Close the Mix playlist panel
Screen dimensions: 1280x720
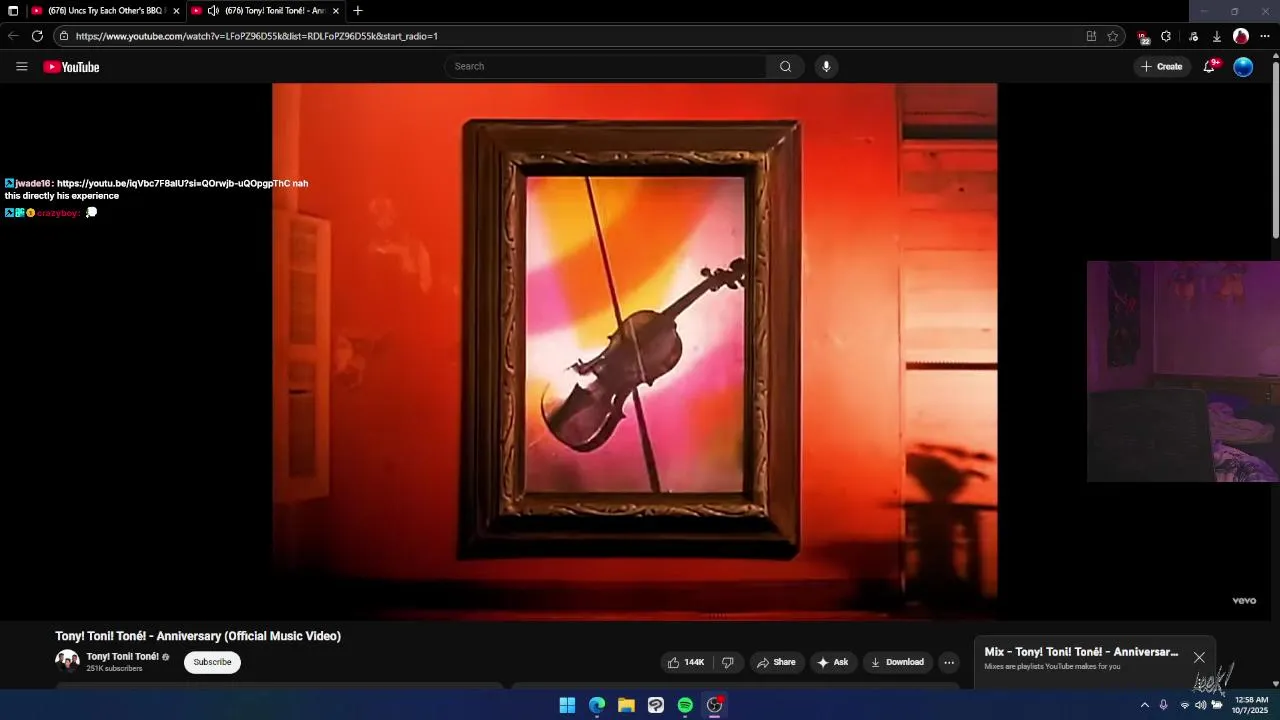point(1199,657)
